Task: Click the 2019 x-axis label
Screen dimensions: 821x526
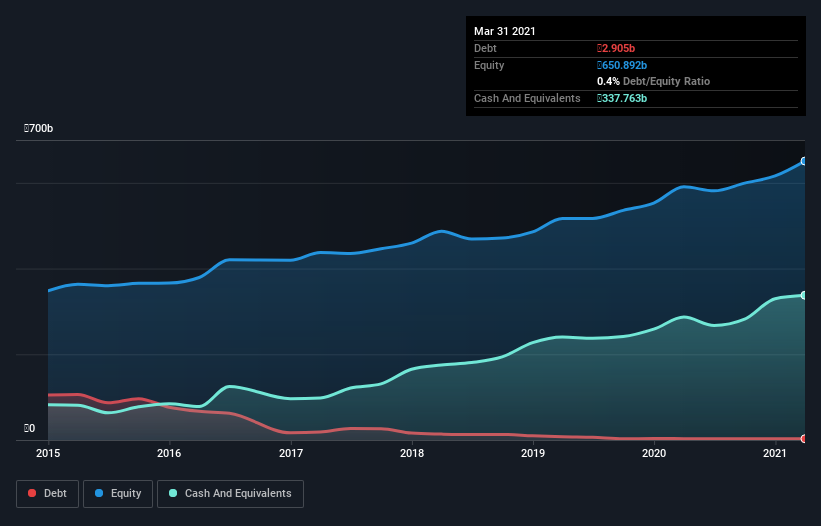Action: [x=533, y=453]
